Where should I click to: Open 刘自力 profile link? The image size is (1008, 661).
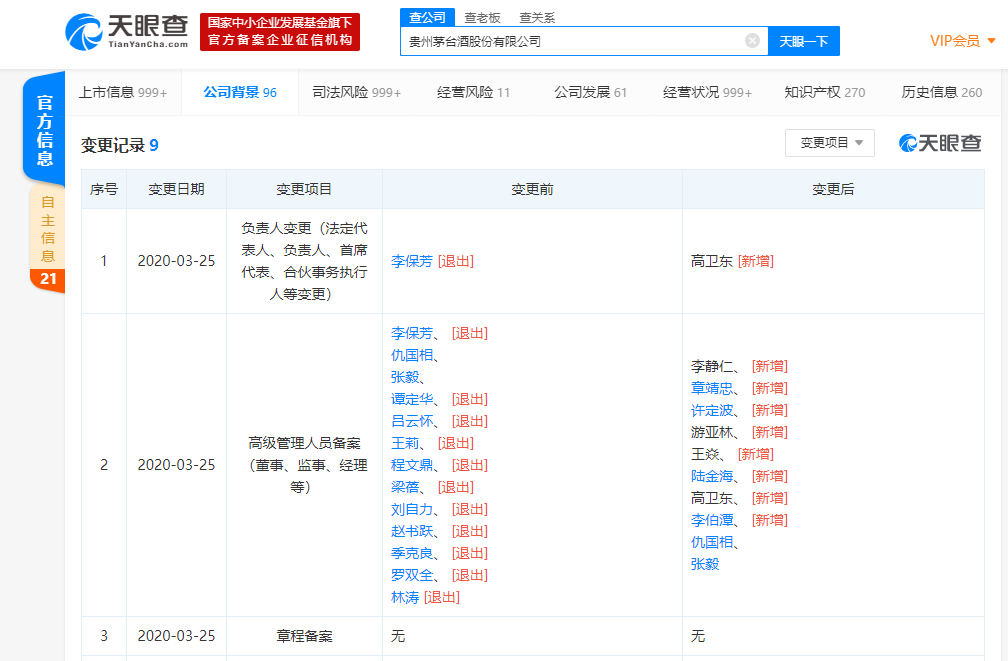coord(411,509)
